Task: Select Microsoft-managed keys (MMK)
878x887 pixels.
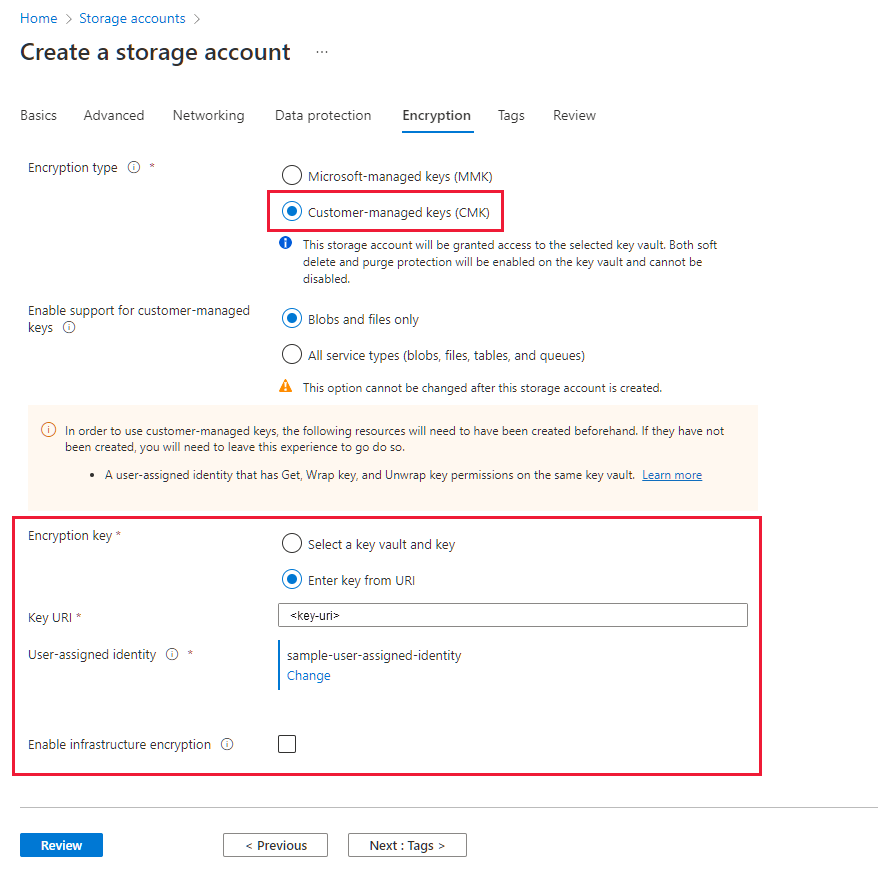Action: click(291, 175)
